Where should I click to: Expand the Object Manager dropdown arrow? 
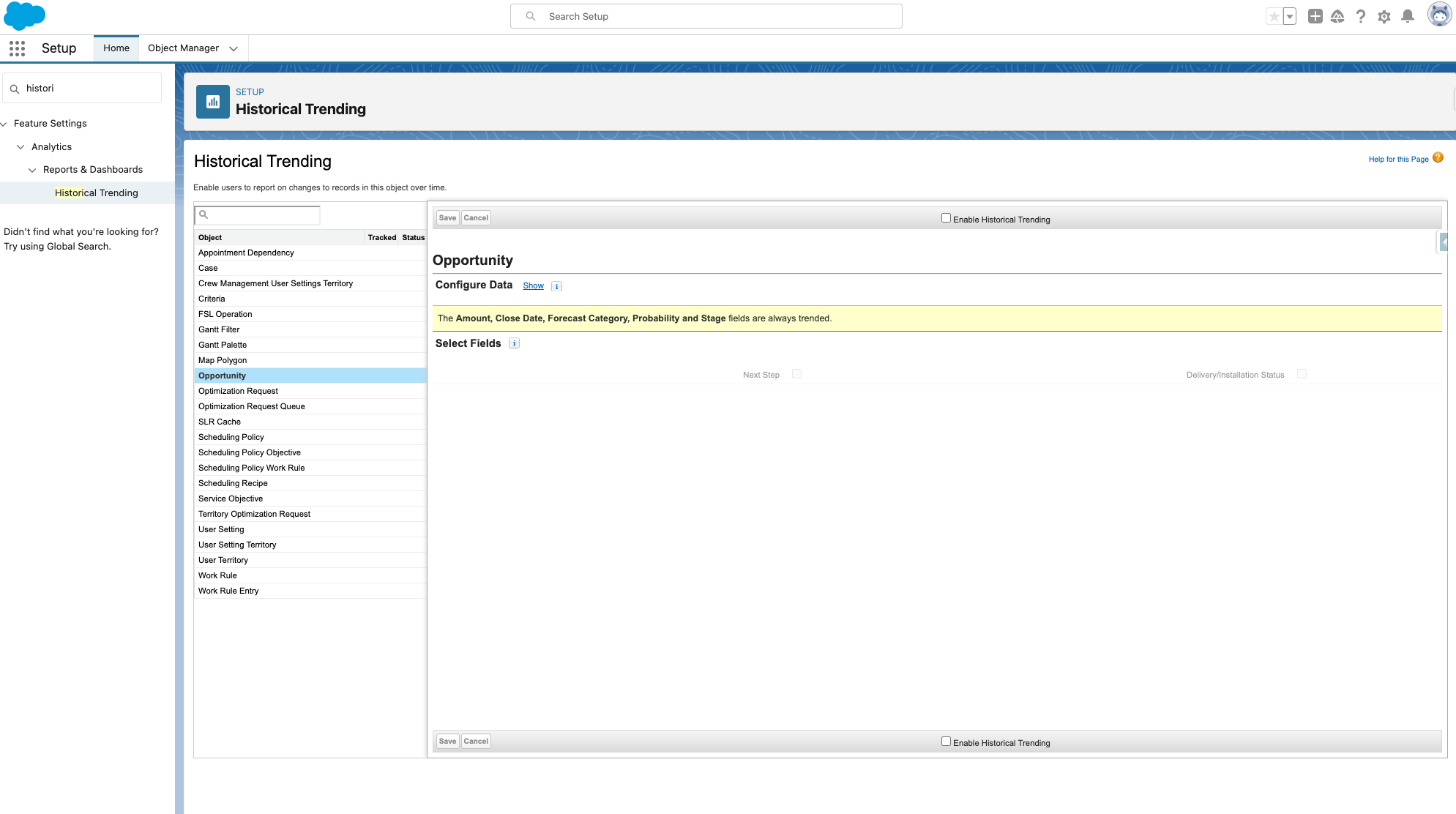pos(233,48)
